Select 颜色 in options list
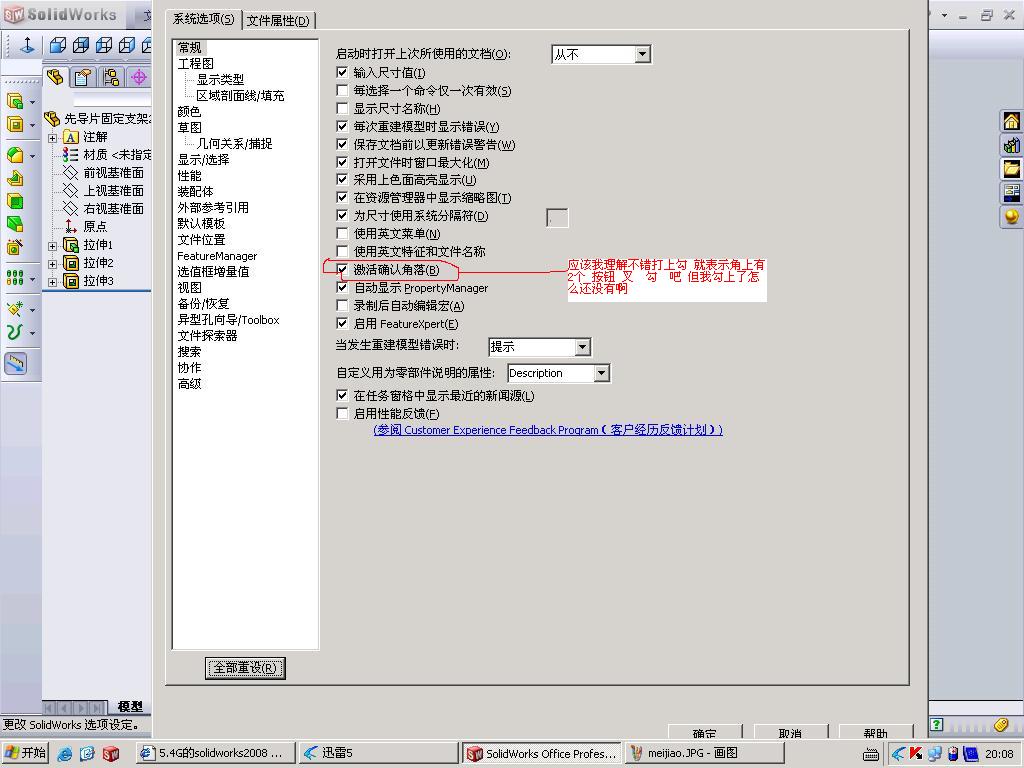Screen dimensions: 1024x768 (189, 112)
